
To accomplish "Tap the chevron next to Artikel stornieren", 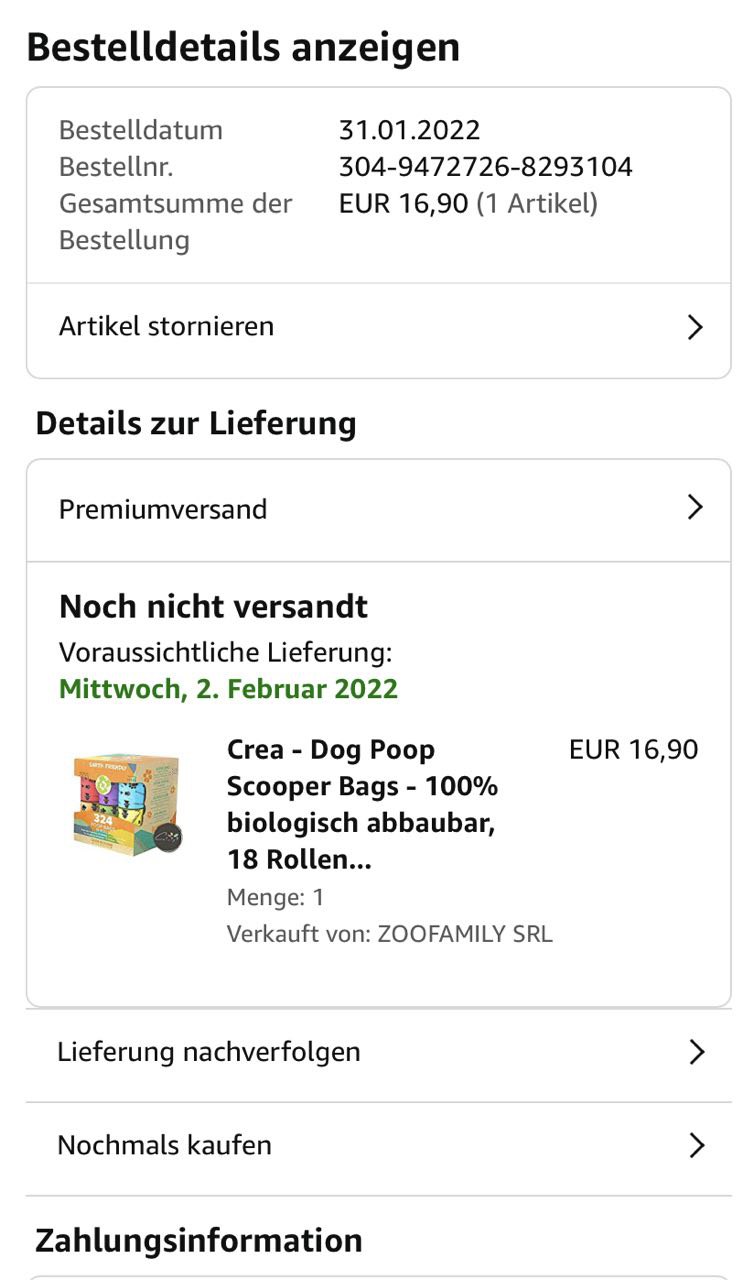I will coord(695,327).
